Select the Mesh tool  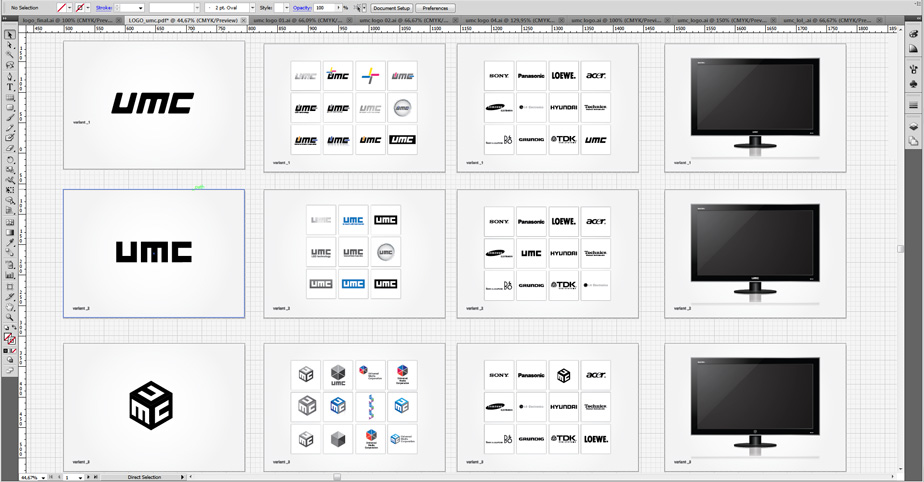coord(10,222)
